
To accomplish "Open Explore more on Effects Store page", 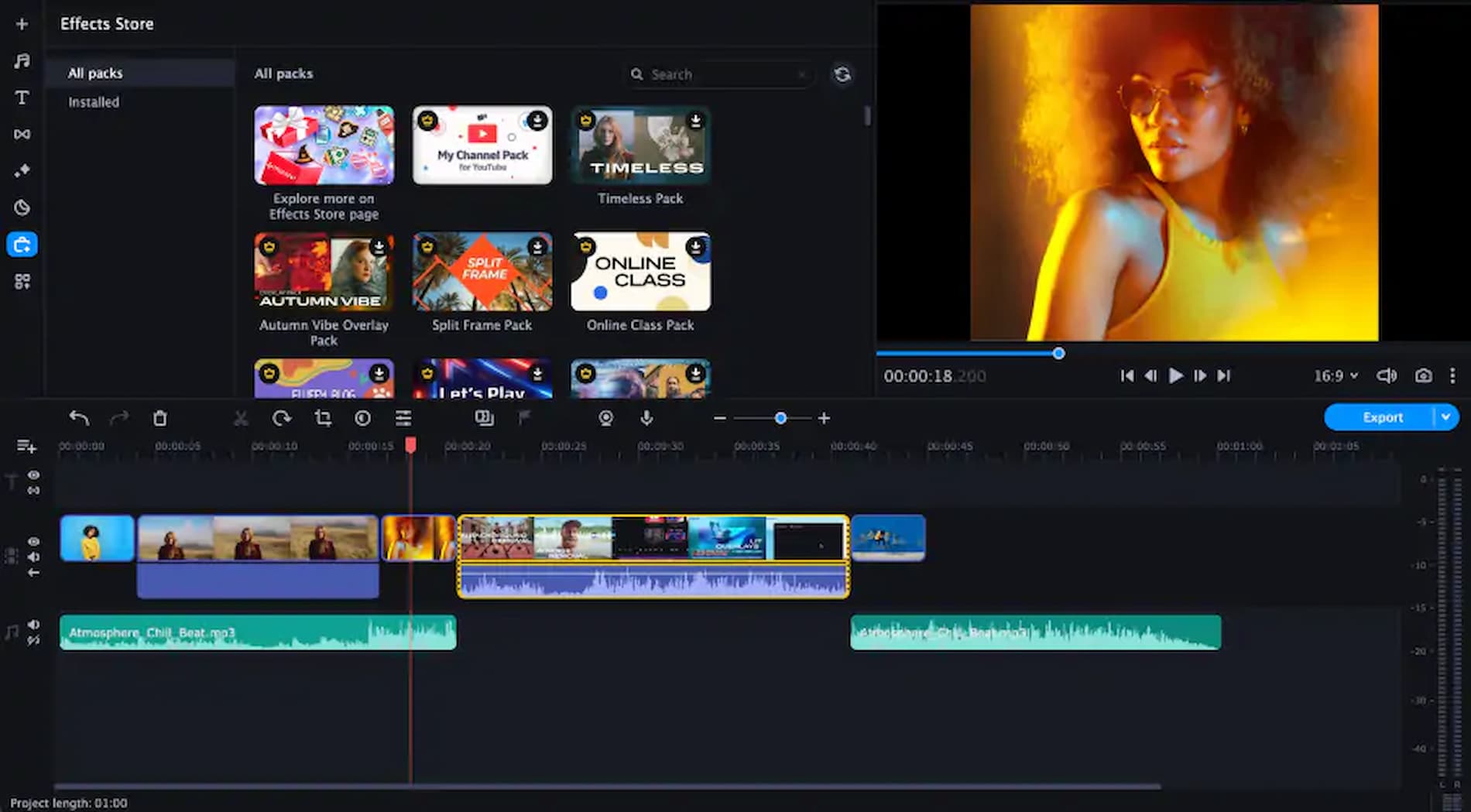I will pos(324,146).
